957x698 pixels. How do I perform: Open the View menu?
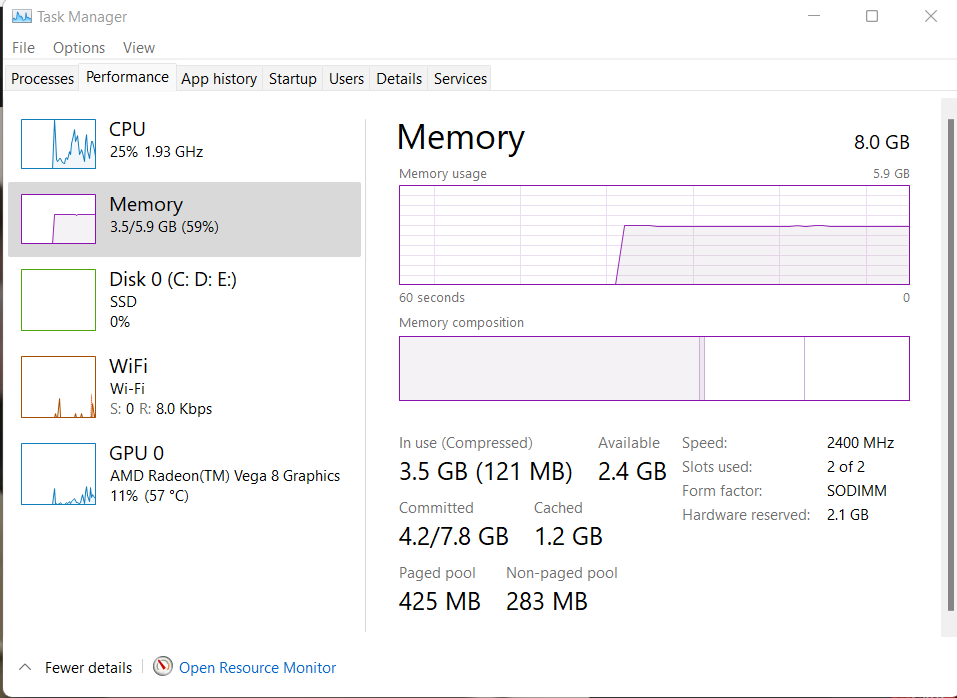click(138, 47)
